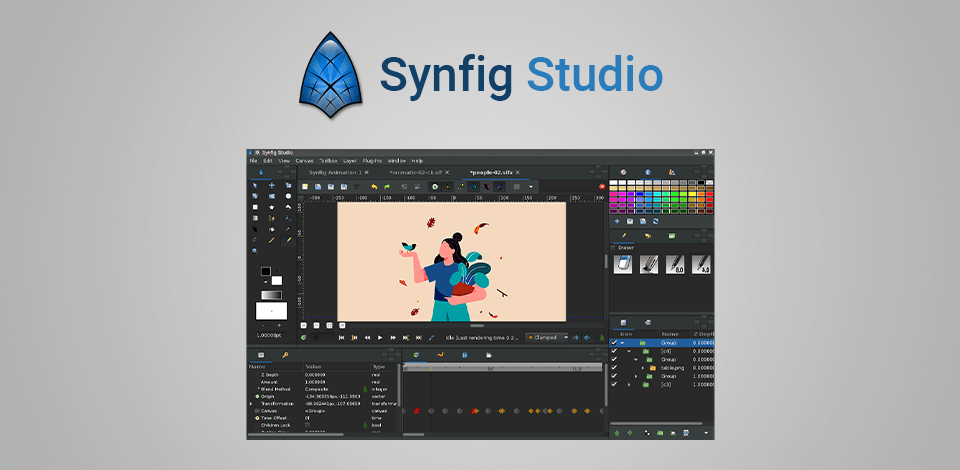
Task: Switch to the Synfig Animation 1 tab
Action: 334,172
